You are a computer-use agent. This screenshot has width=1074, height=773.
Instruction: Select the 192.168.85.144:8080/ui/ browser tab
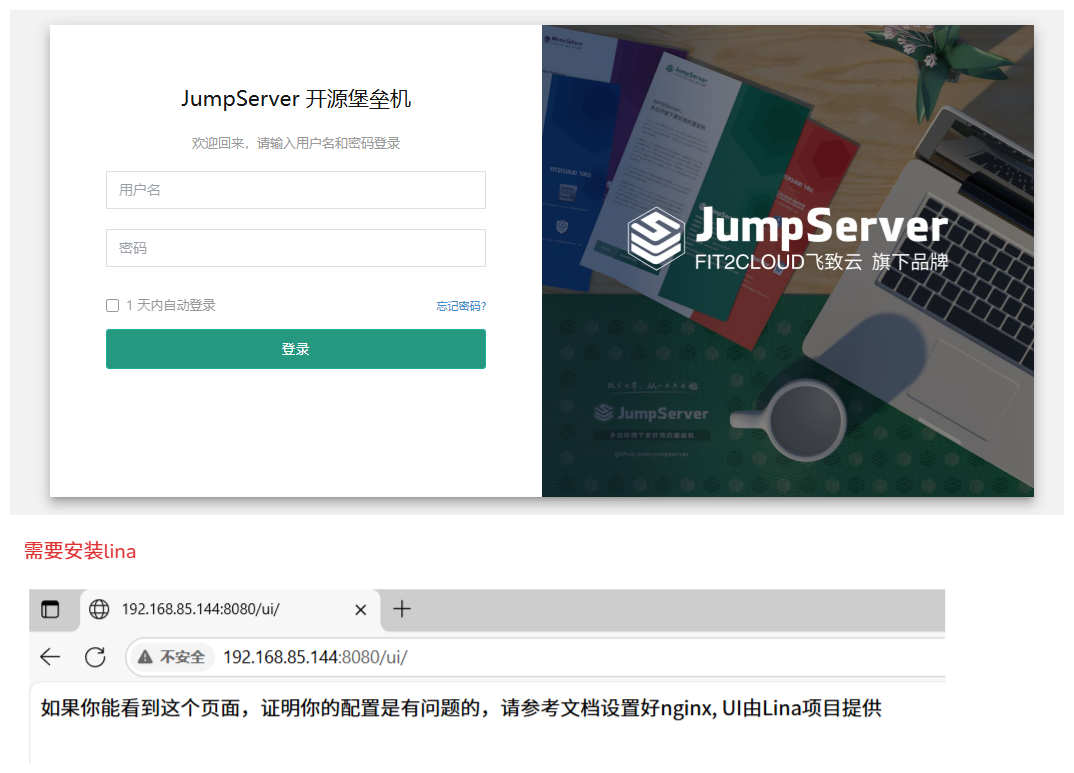[x=229, y=609]
